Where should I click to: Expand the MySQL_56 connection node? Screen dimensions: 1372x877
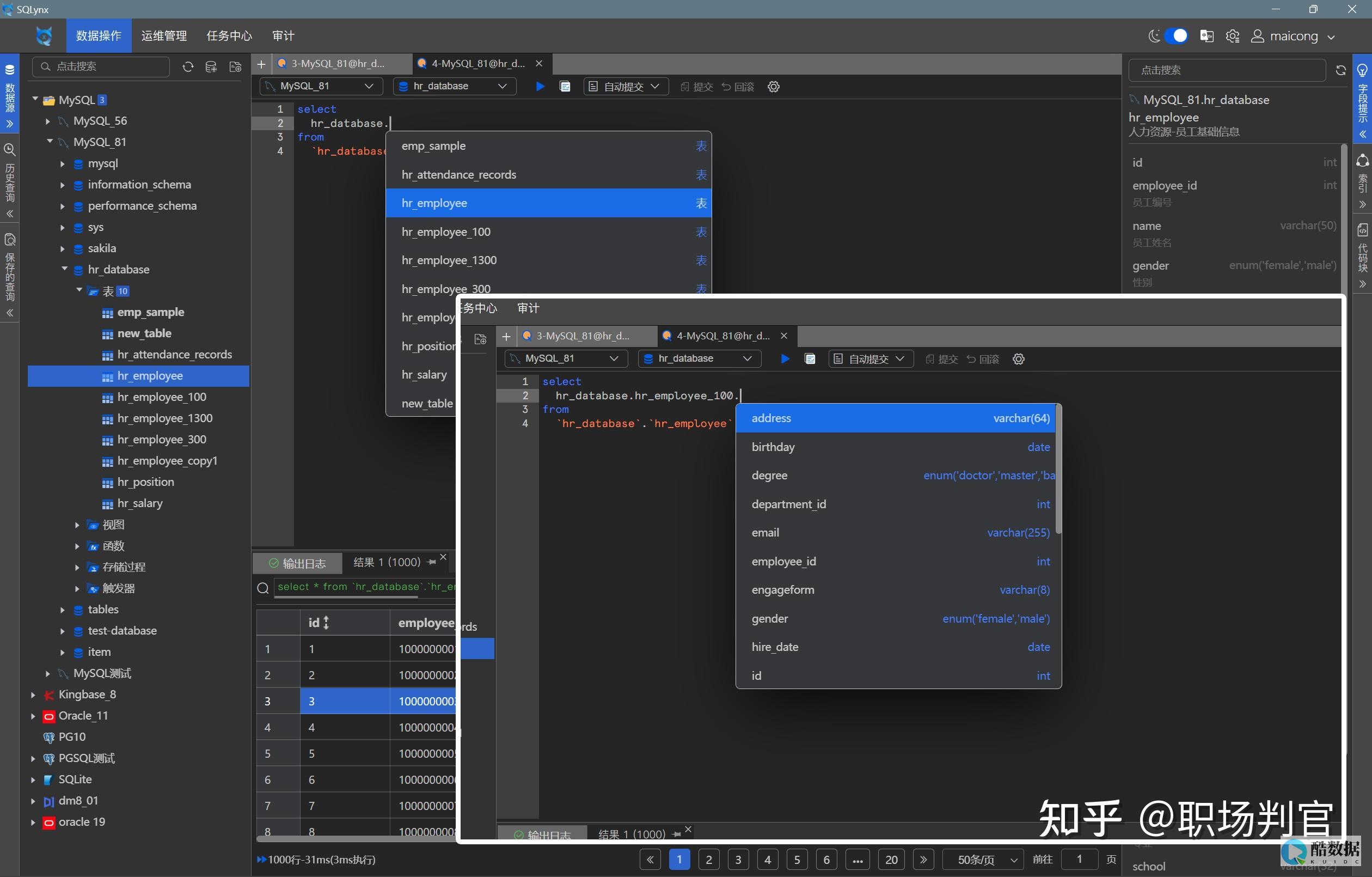pyautogui.click(x=48, y=121)
